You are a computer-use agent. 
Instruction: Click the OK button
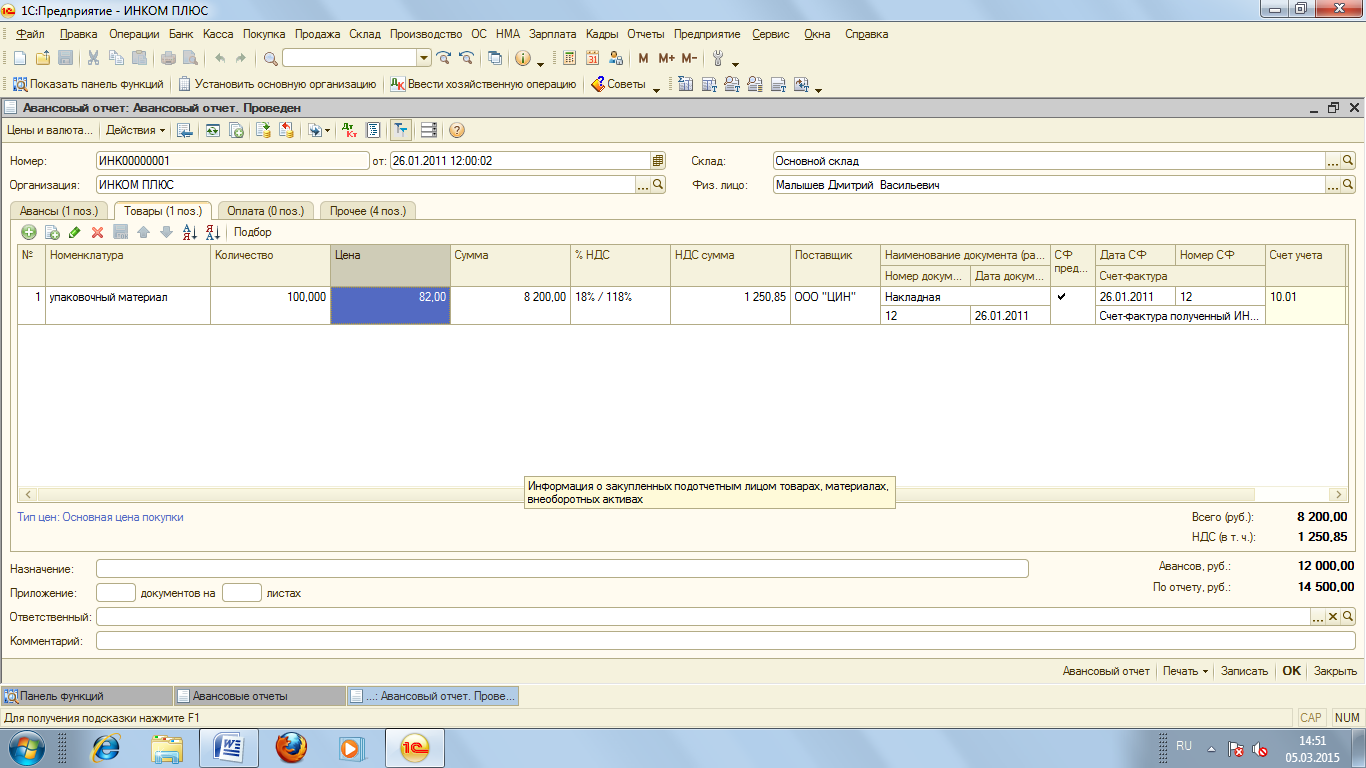tap(1292, 671)
